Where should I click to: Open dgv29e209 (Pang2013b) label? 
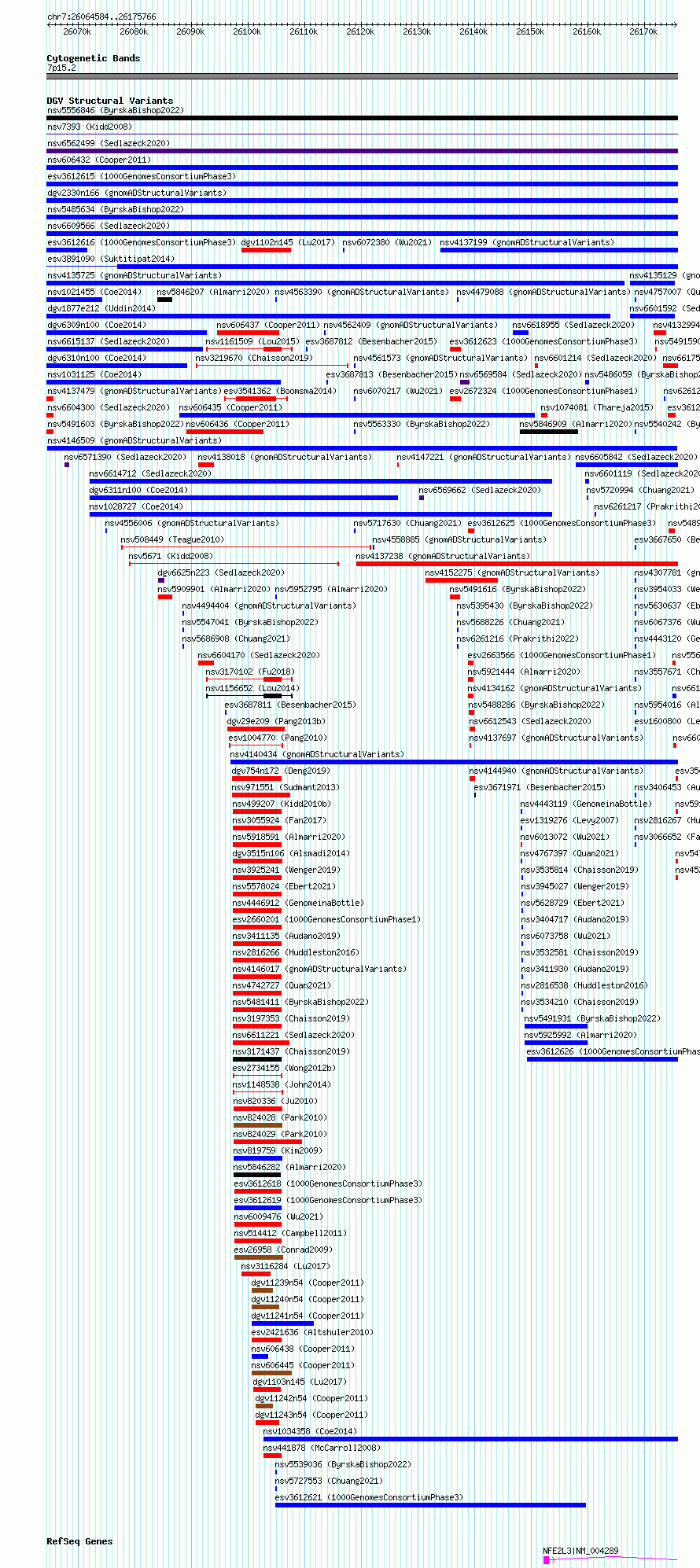[x=276, y=722]
